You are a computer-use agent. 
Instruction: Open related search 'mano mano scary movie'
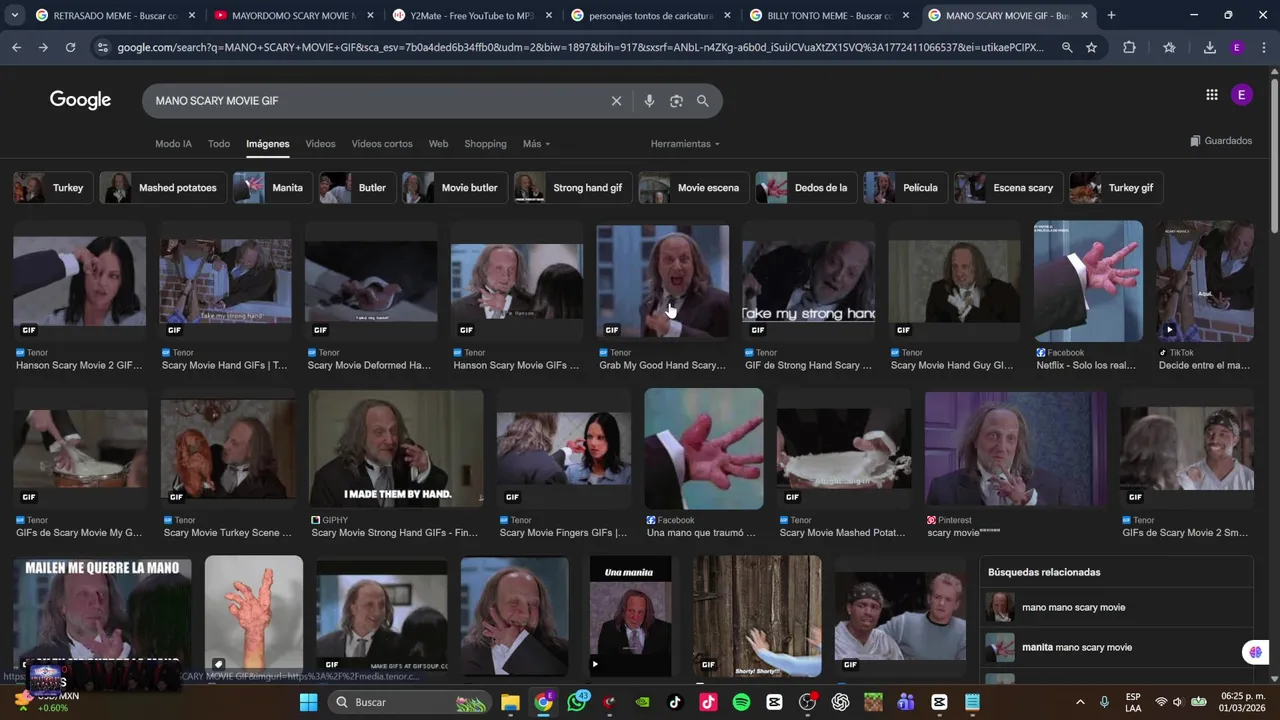(1115, 607)
